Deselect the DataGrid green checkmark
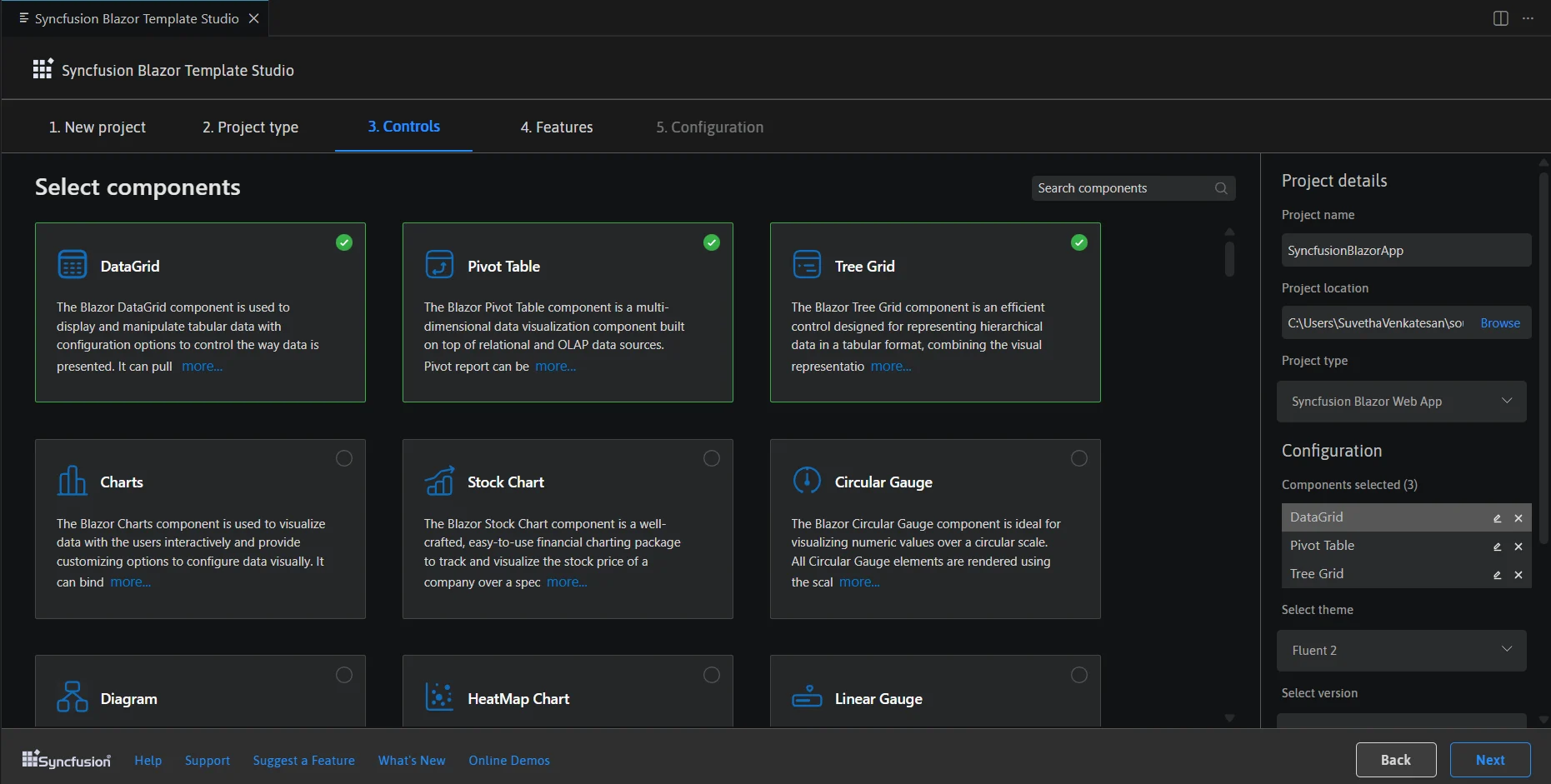1551x784 pixels. [344, 242]
